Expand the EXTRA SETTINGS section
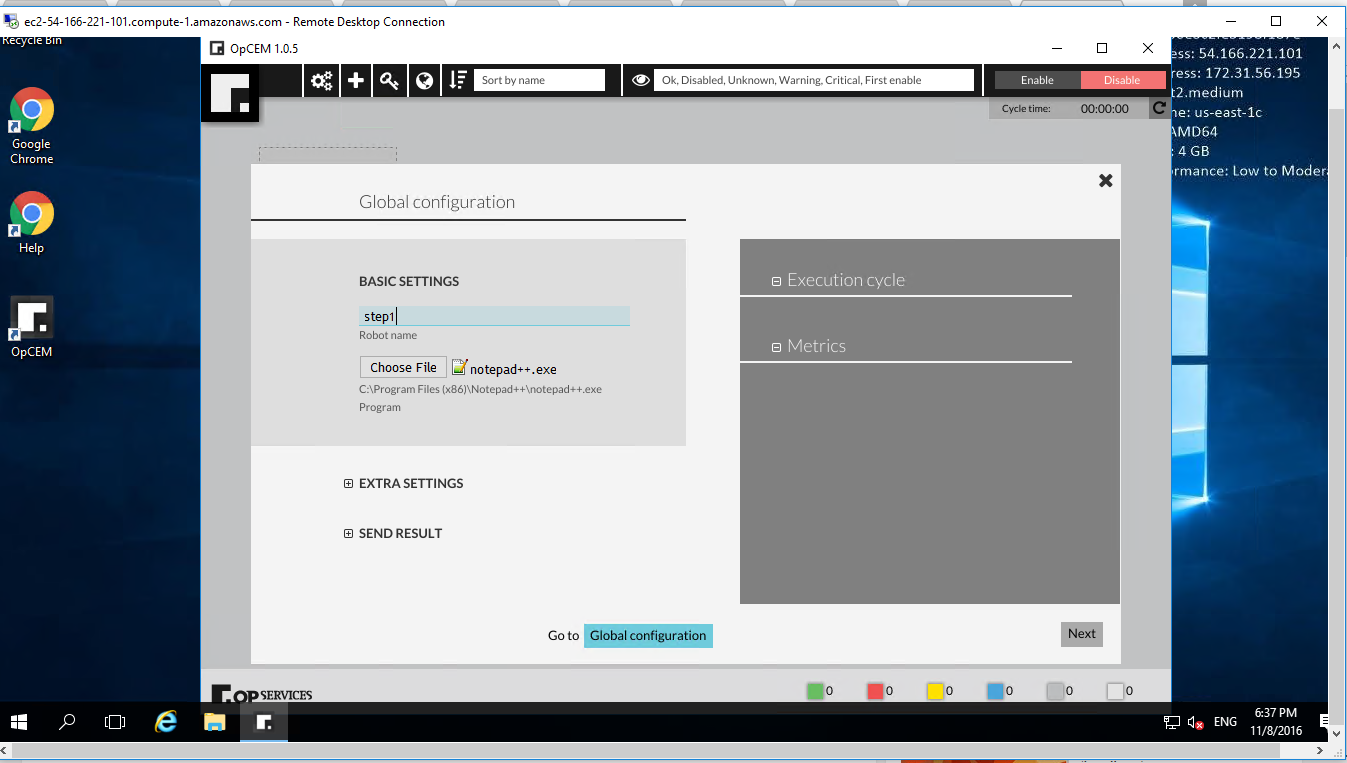Screen dimensions: 1347x763 [349, 484]
